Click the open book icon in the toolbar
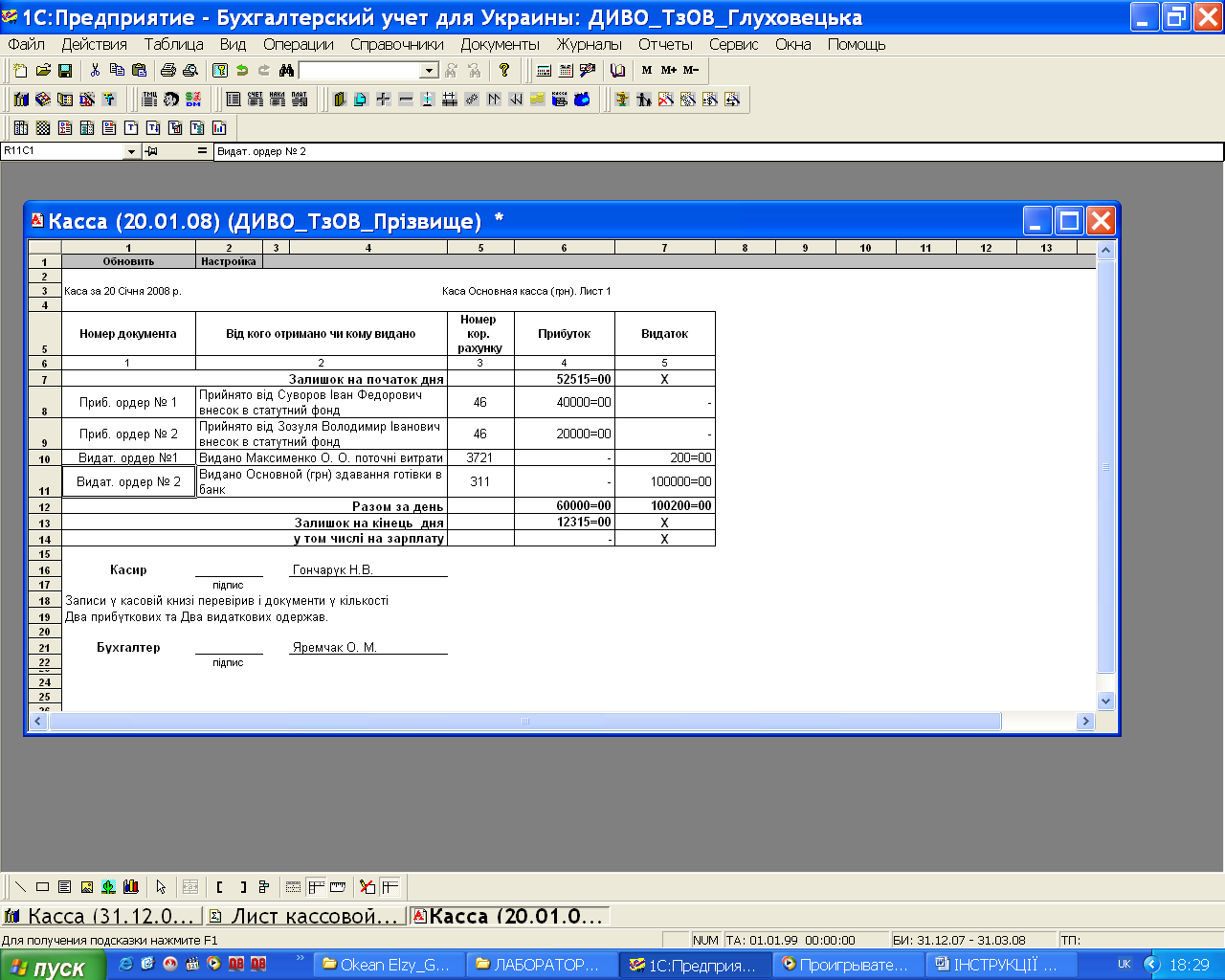The height and width of the screenshot is (980, 1225). click(x=617, y=71)
